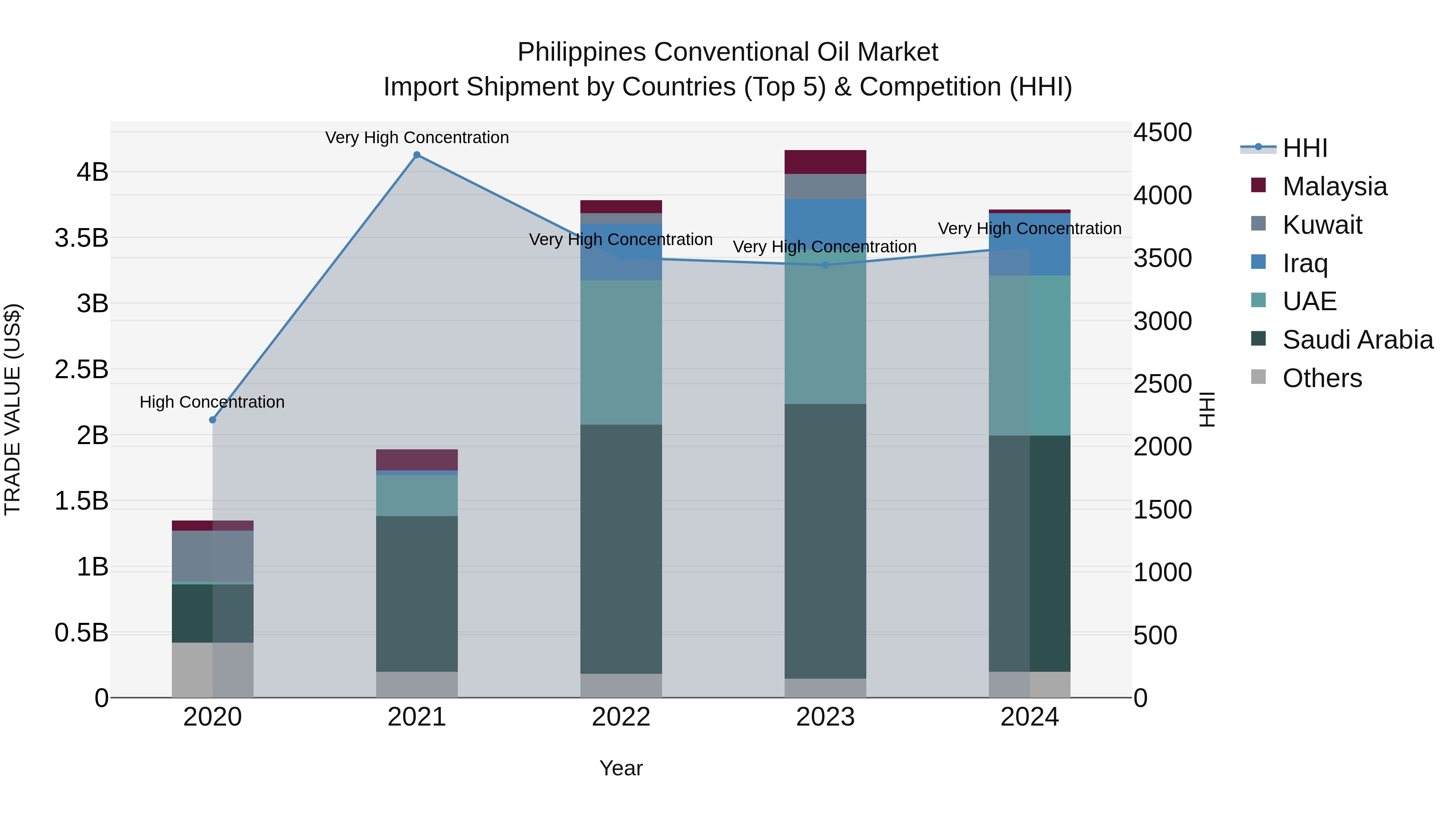Click the subtitle 'Import Shipment by Countries (Top 5) & Competition (HHI)'

(728, 87)
